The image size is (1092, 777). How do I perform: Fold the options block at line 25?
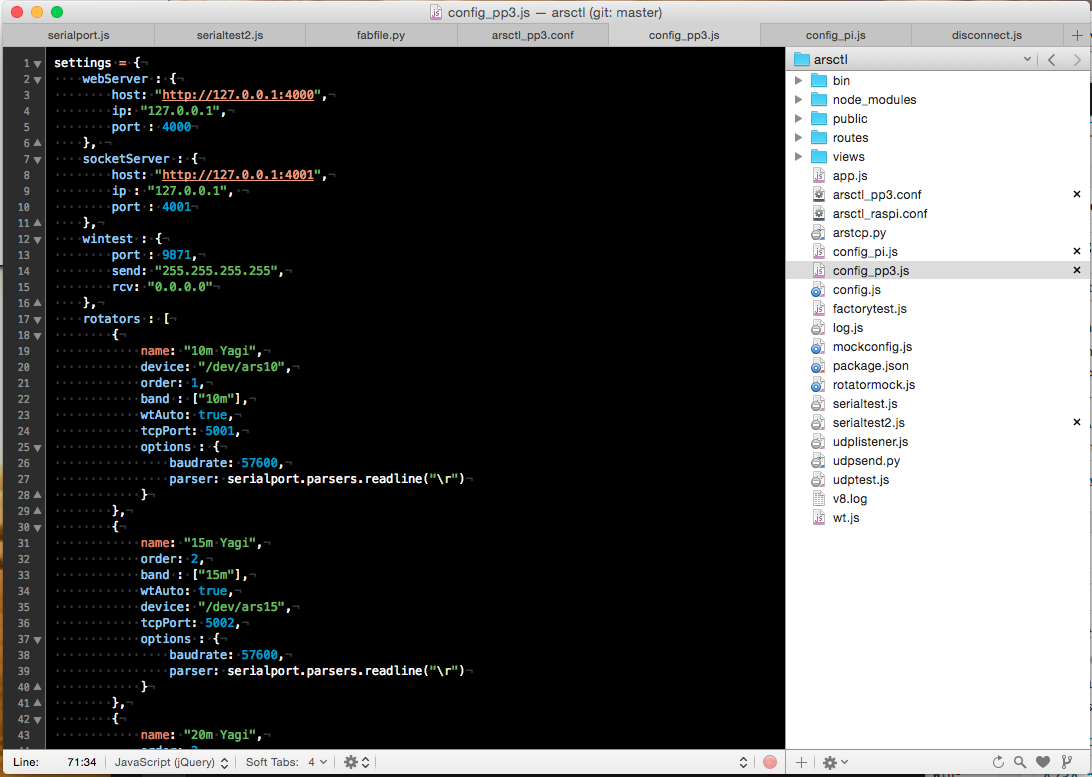[x=38, y=448]
